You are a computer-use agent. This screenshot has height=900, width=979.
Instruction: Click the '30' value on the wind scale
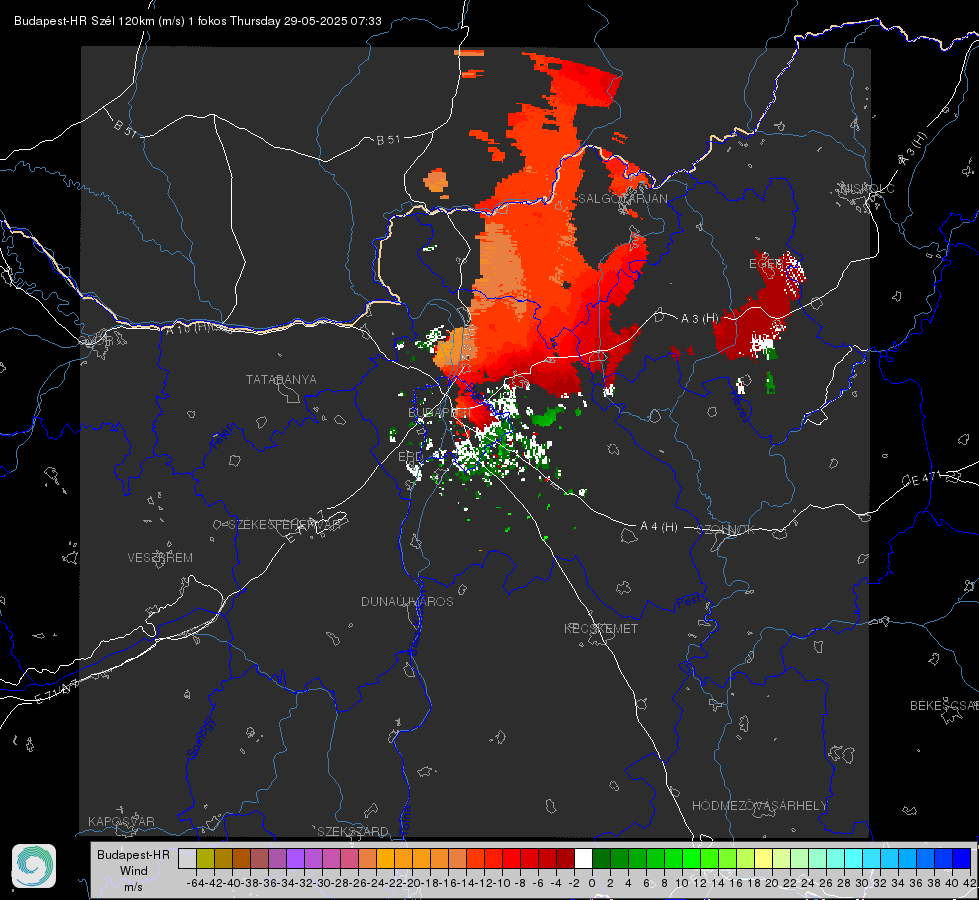coord(862,883)
